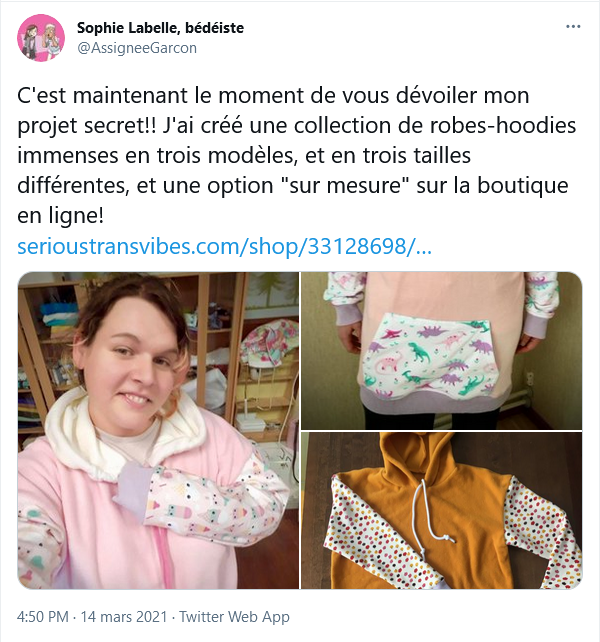Click the Twitter Web App source label
This screenshot has width=600, height=642.
pyautogui.click(x=234, y=617)
